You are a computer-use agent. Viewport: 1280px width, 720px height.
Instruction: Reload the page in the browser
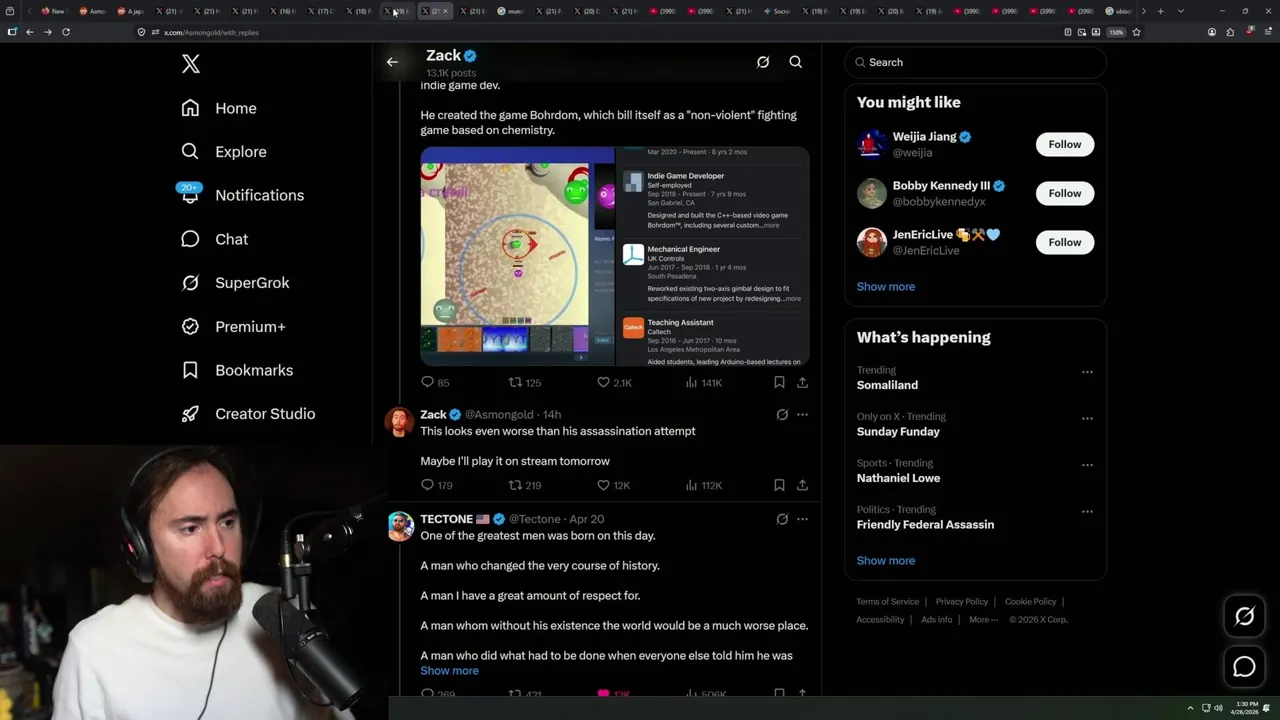click(66, 32)
